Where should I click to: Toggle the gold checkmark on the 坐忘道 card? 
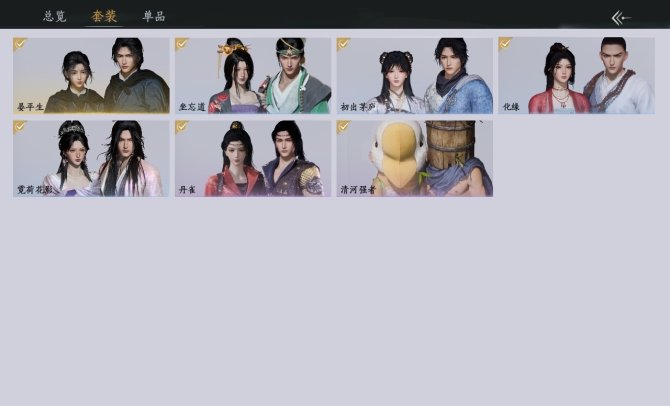point(181,44)
